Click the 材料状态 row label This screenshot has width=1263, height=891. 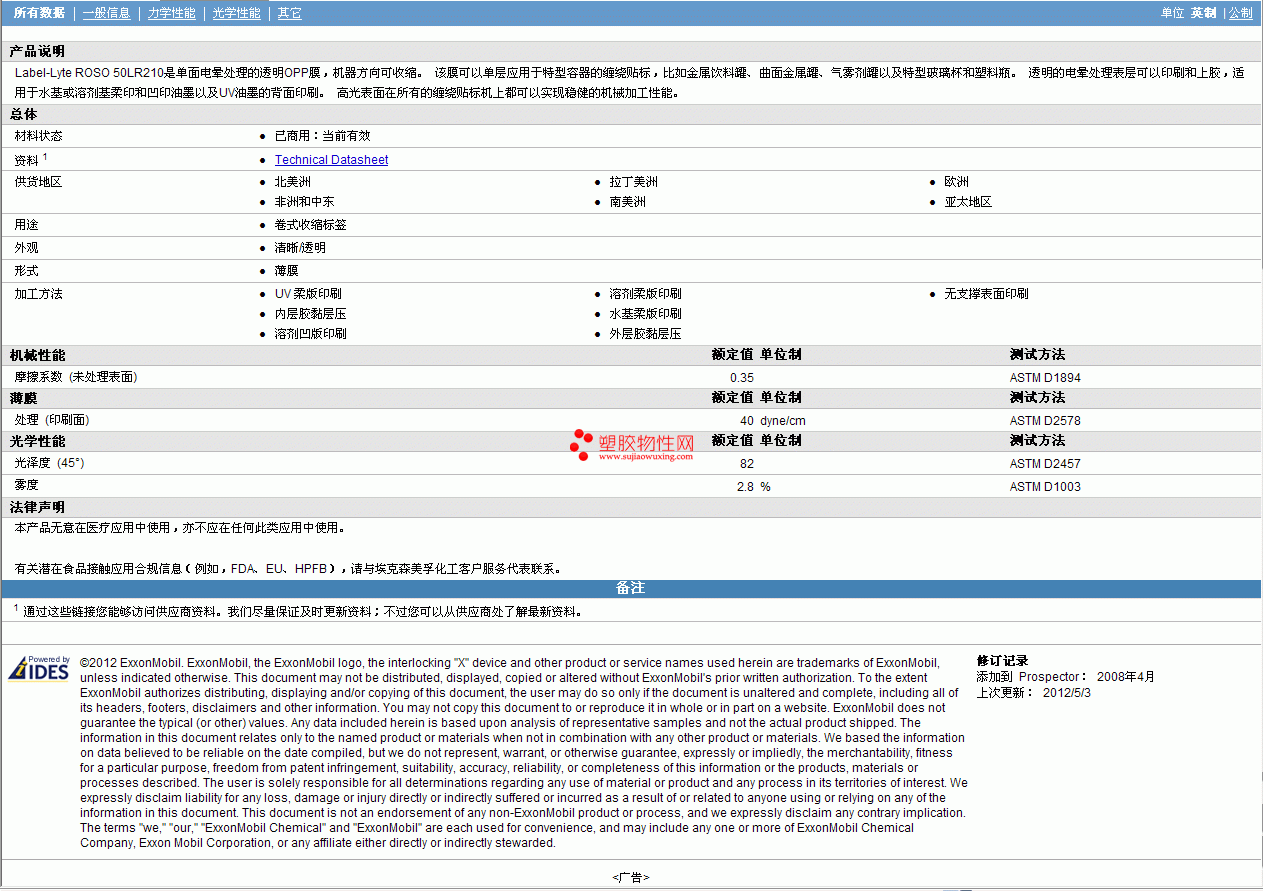tap(38, 136)
